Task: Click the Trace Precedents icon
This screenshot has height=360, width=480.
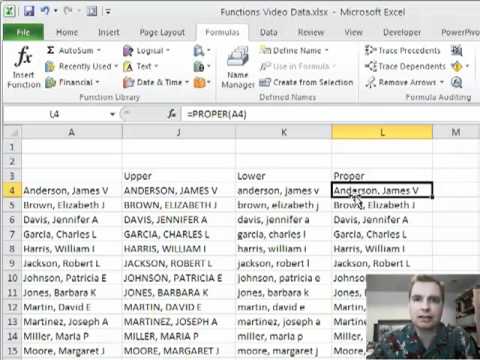Action: pos(370,51)
